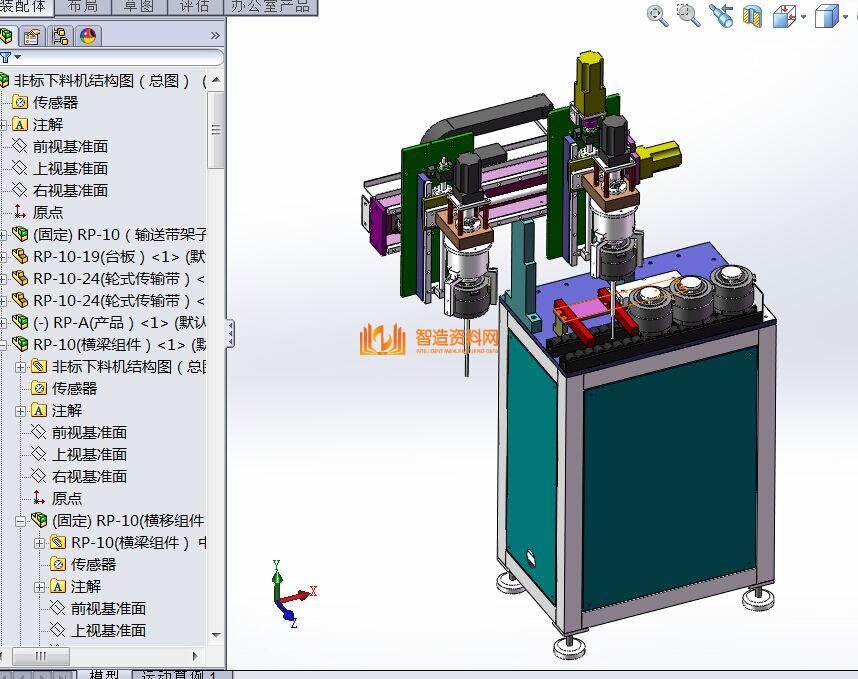Expand the RP-10-19(台板) component node
Image resolution: width=858 pixels, height=679 pixels.
tap(3, 256)
